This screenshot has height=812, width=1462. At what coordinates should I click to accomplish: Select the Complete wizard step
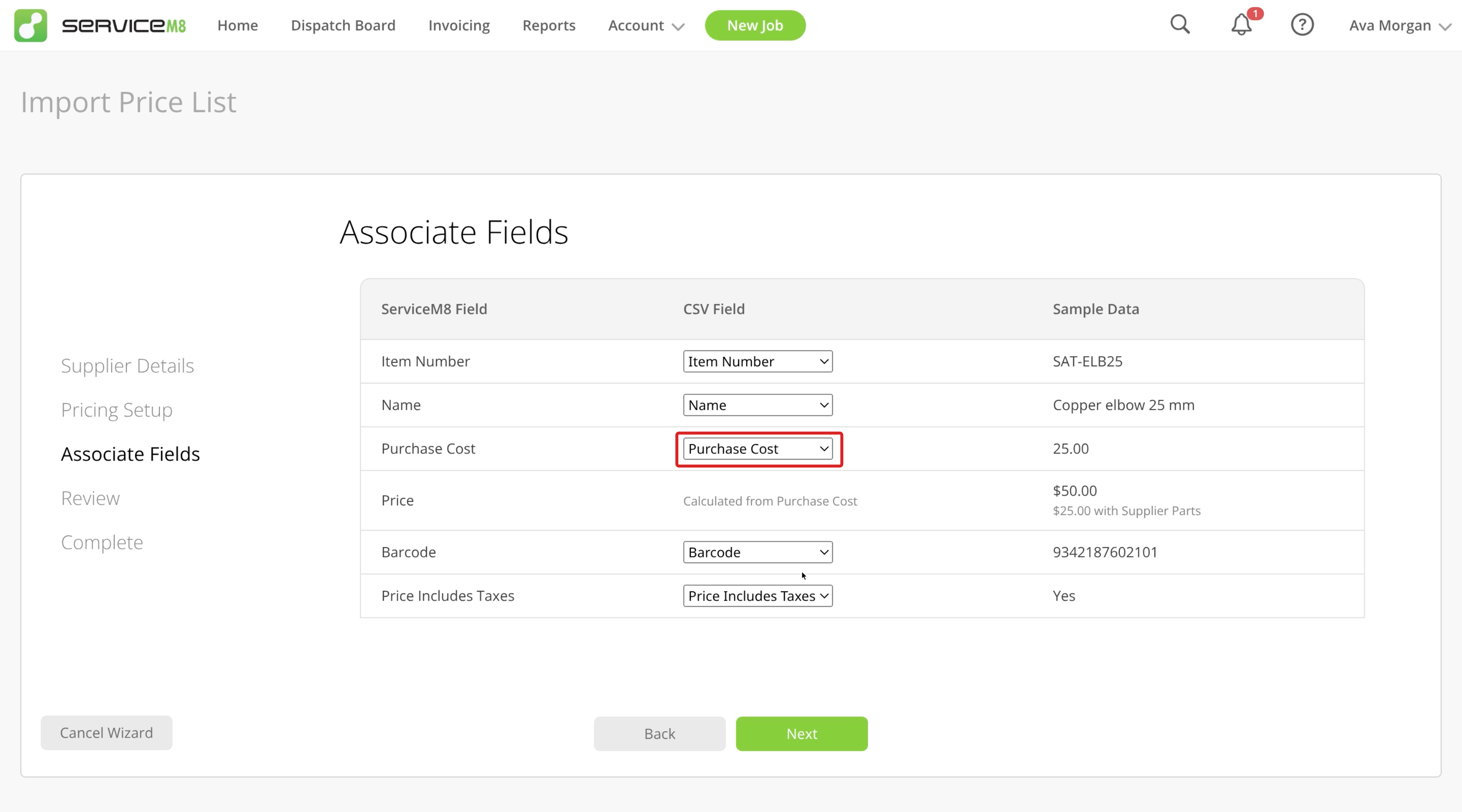click(102, 543)
